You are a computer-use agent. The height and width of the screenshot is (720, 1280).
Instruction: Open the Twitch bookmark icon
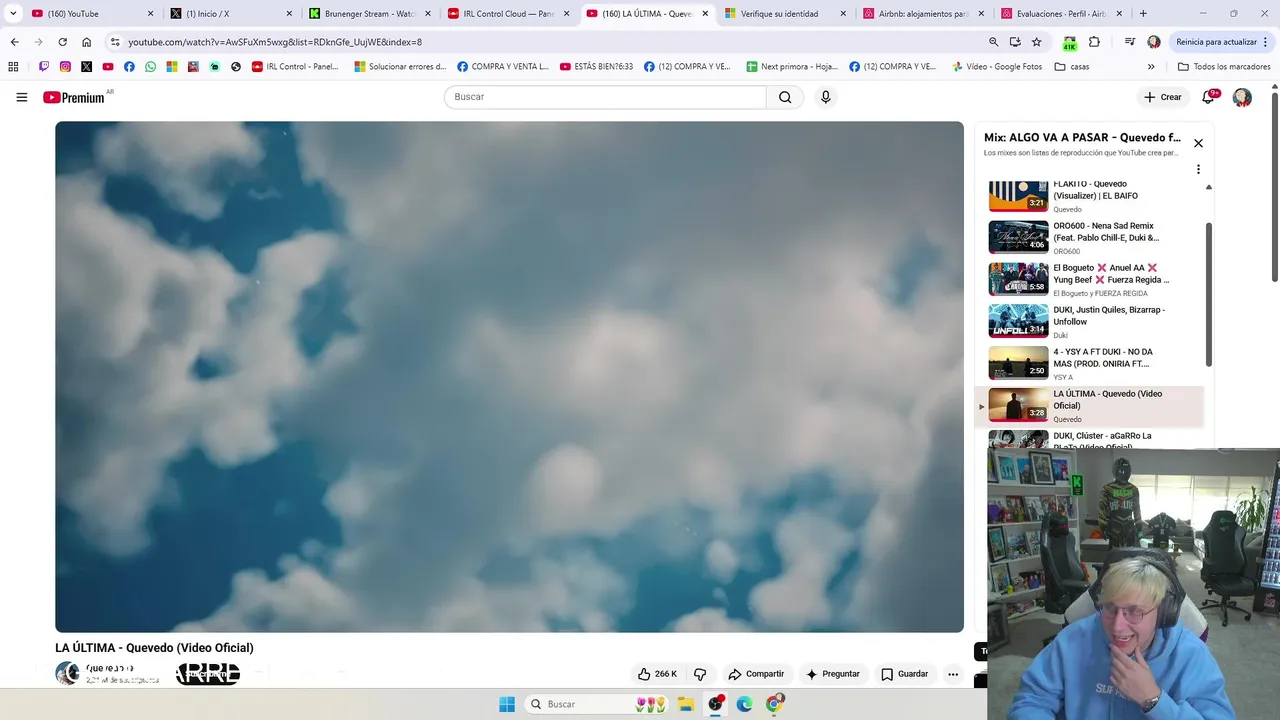pos(44,67)
